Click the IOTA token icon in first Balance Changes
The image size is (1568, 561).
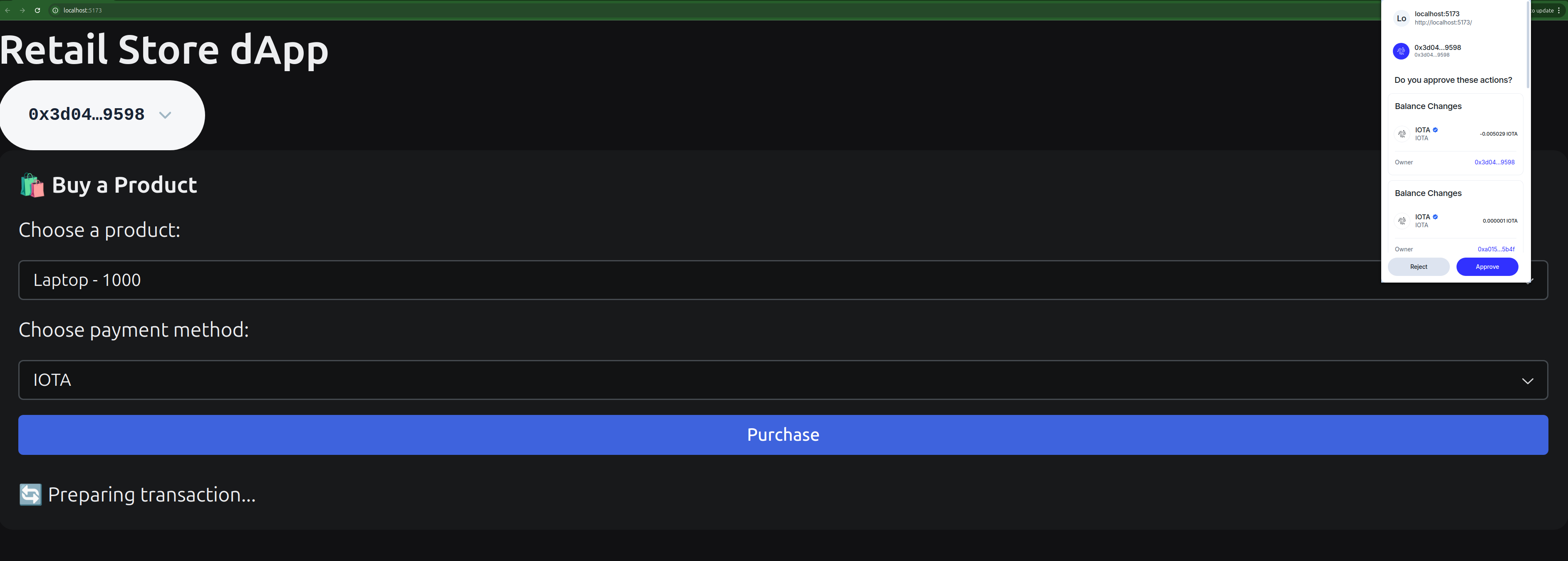click(1402, 134)
